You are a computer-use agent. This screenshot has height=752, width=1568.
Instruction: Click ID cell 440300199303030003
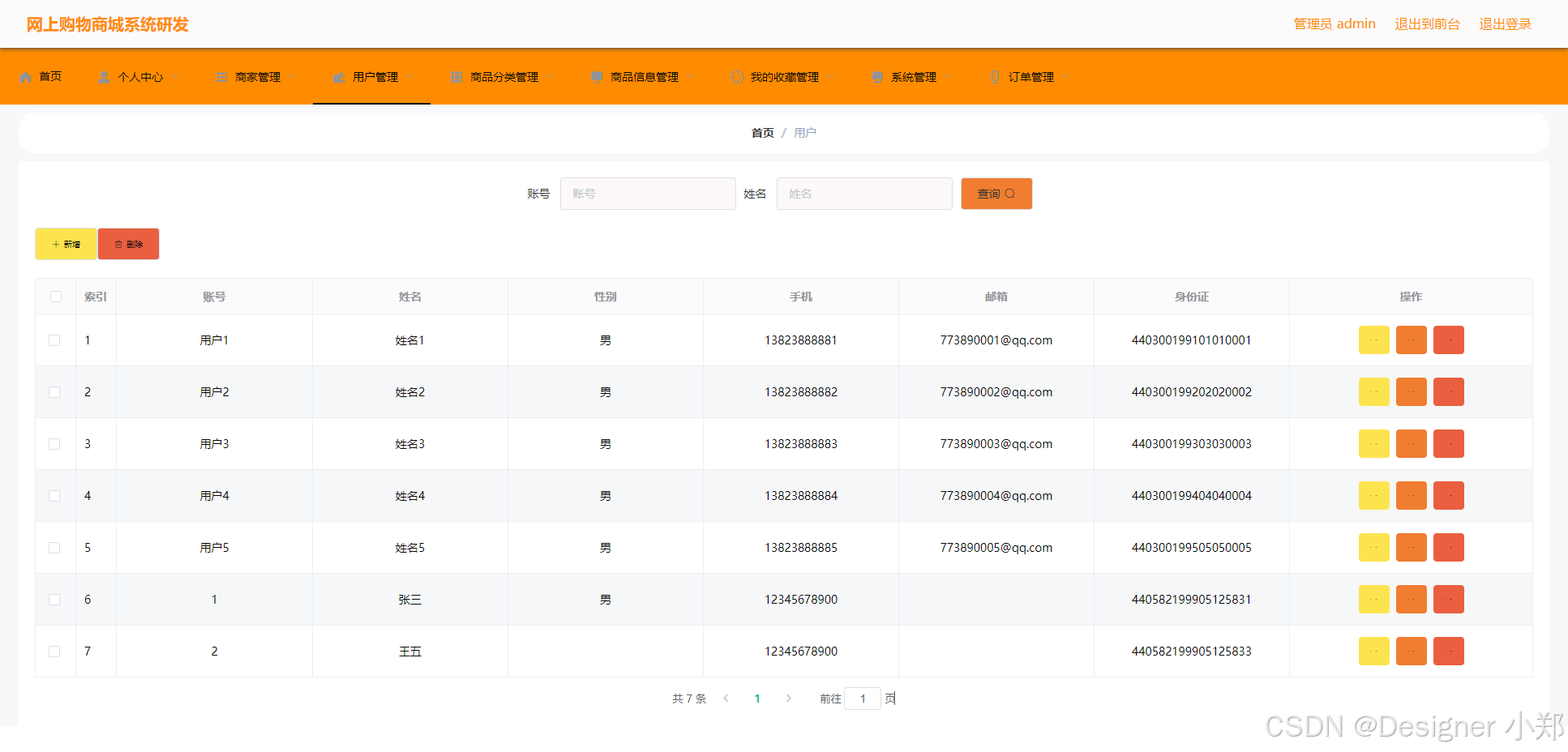pos(1191,444)
